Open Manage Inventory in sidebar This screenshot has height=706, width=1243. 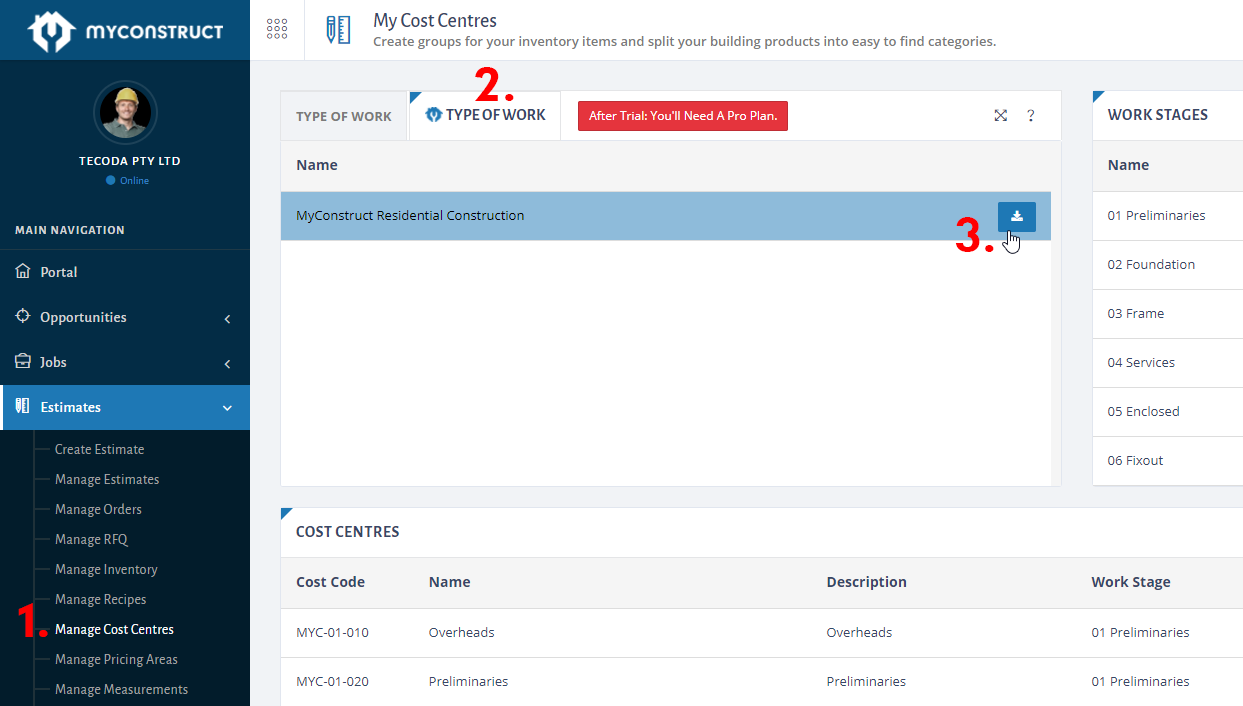click(x=106, y=569)
